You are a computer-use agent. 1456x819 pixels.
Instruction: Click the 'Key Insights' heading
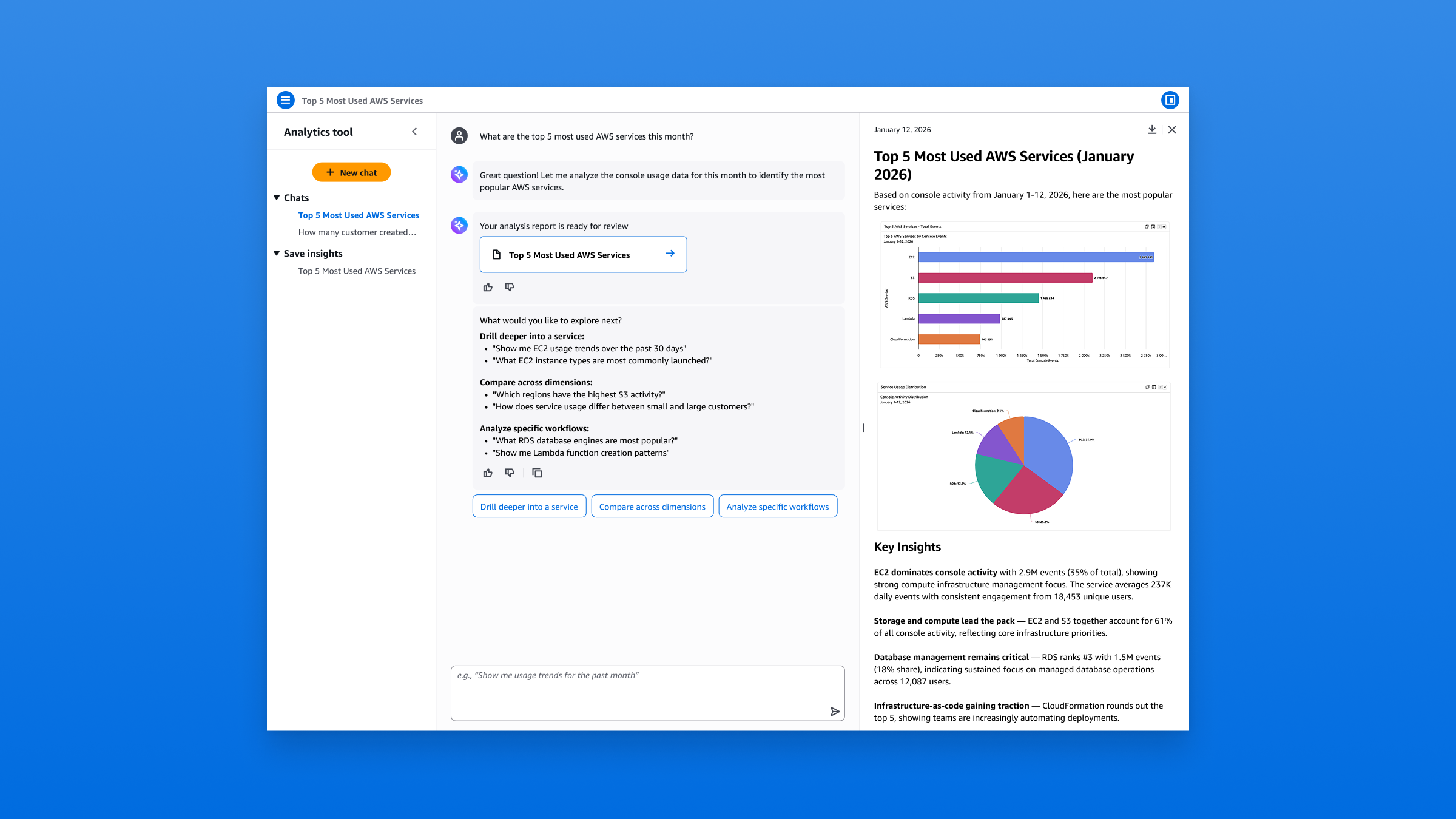pos(907,547)
